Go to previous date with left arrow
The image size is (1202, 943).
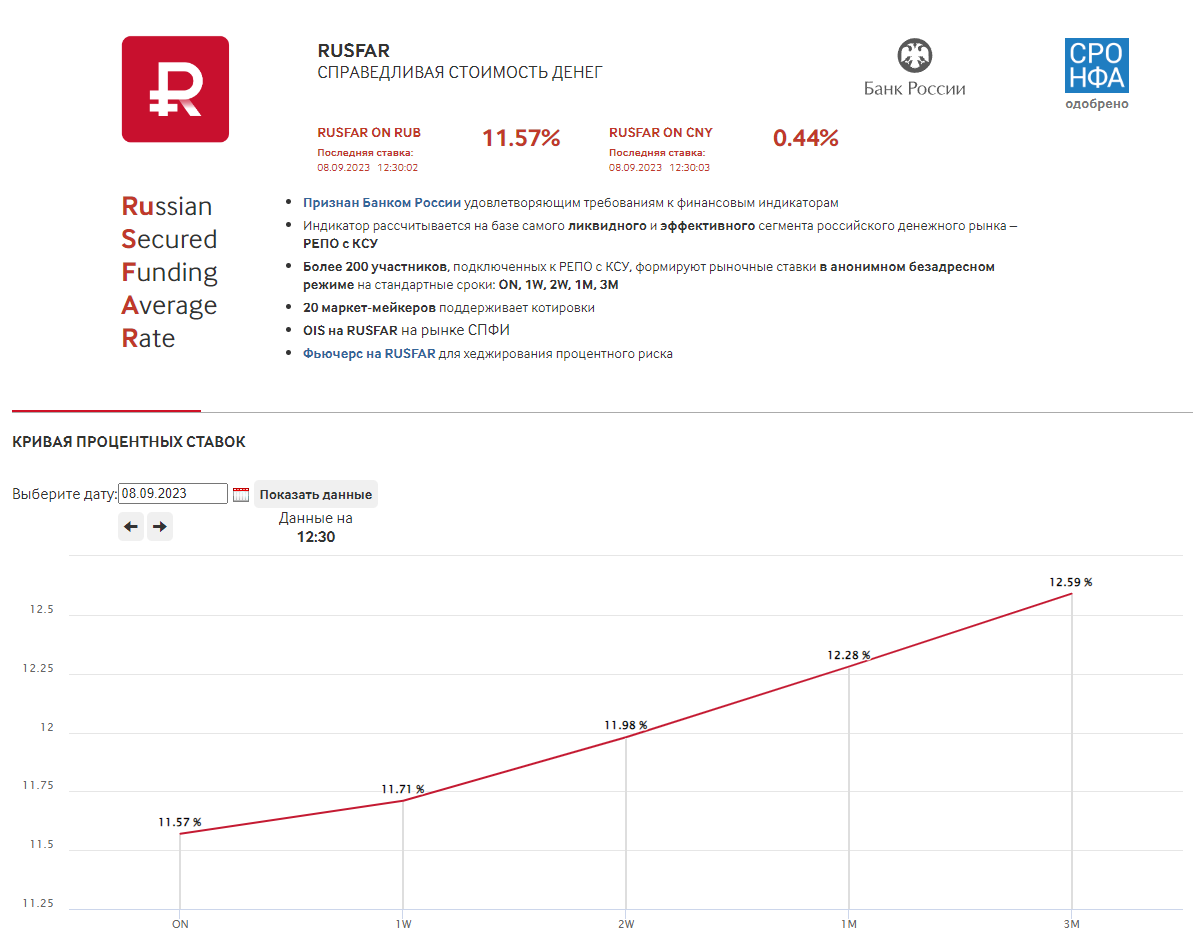click(x=131, y=526)
